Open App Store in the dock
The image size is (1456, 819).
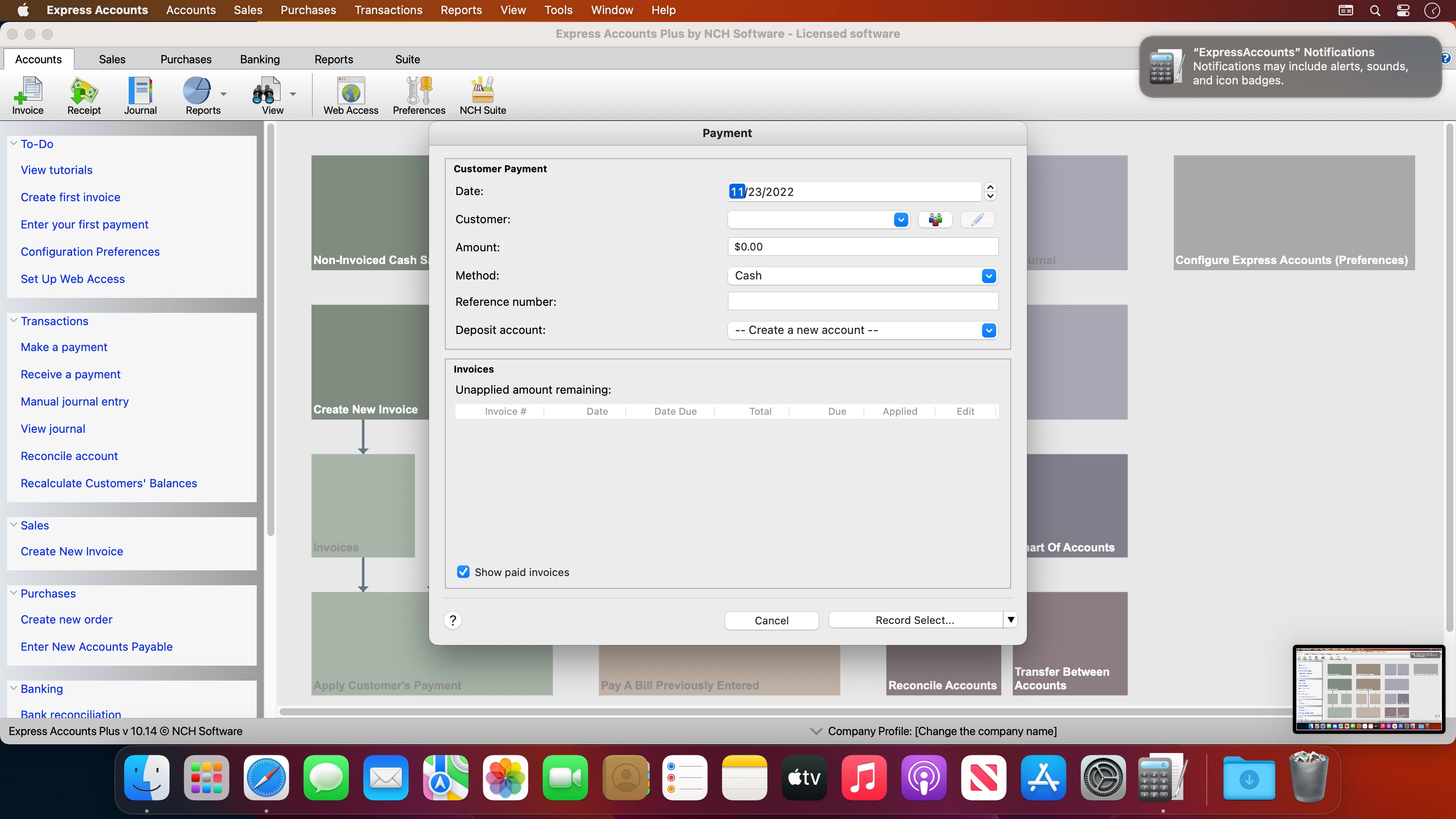[x=1043, y=778]
